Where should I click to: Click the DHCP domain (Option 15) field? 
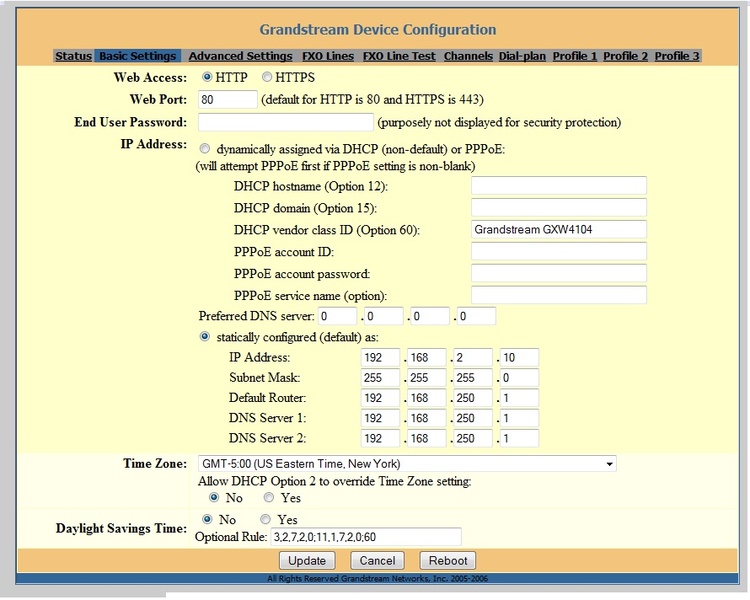pos(559,208)
